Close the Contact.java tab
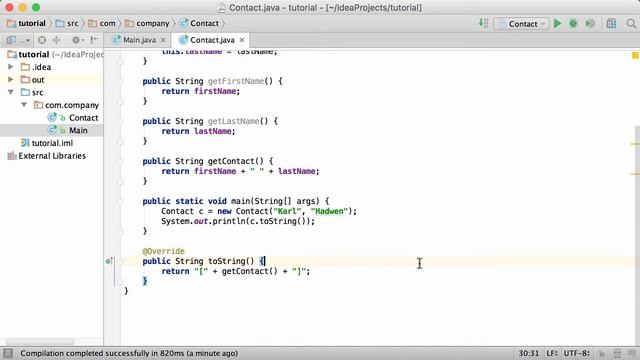The width and height of the screenshot is (640, 360). (x=242, y=40)
